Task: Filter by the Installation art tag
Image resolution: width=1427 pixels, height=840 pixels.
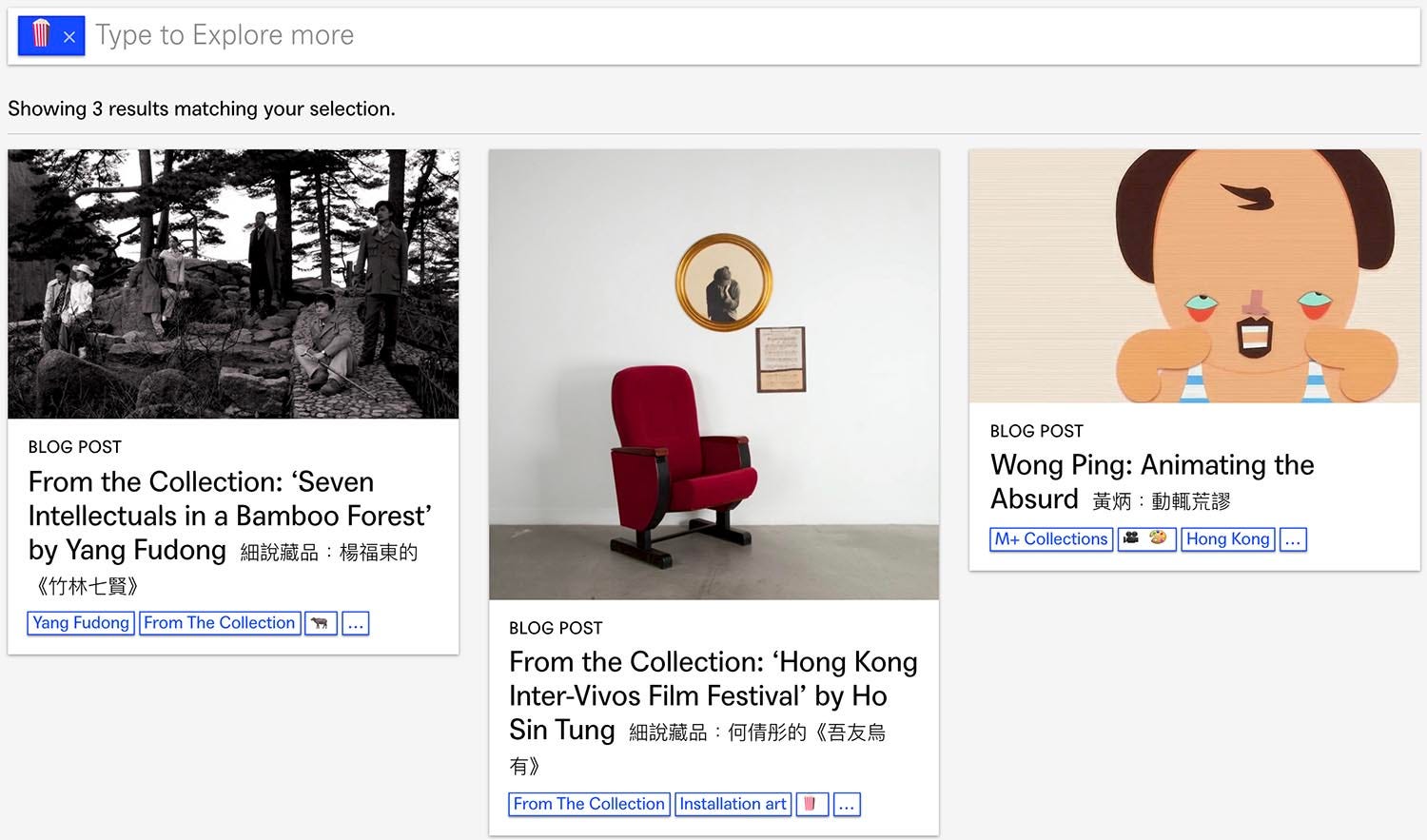Action: pos(733,805)
